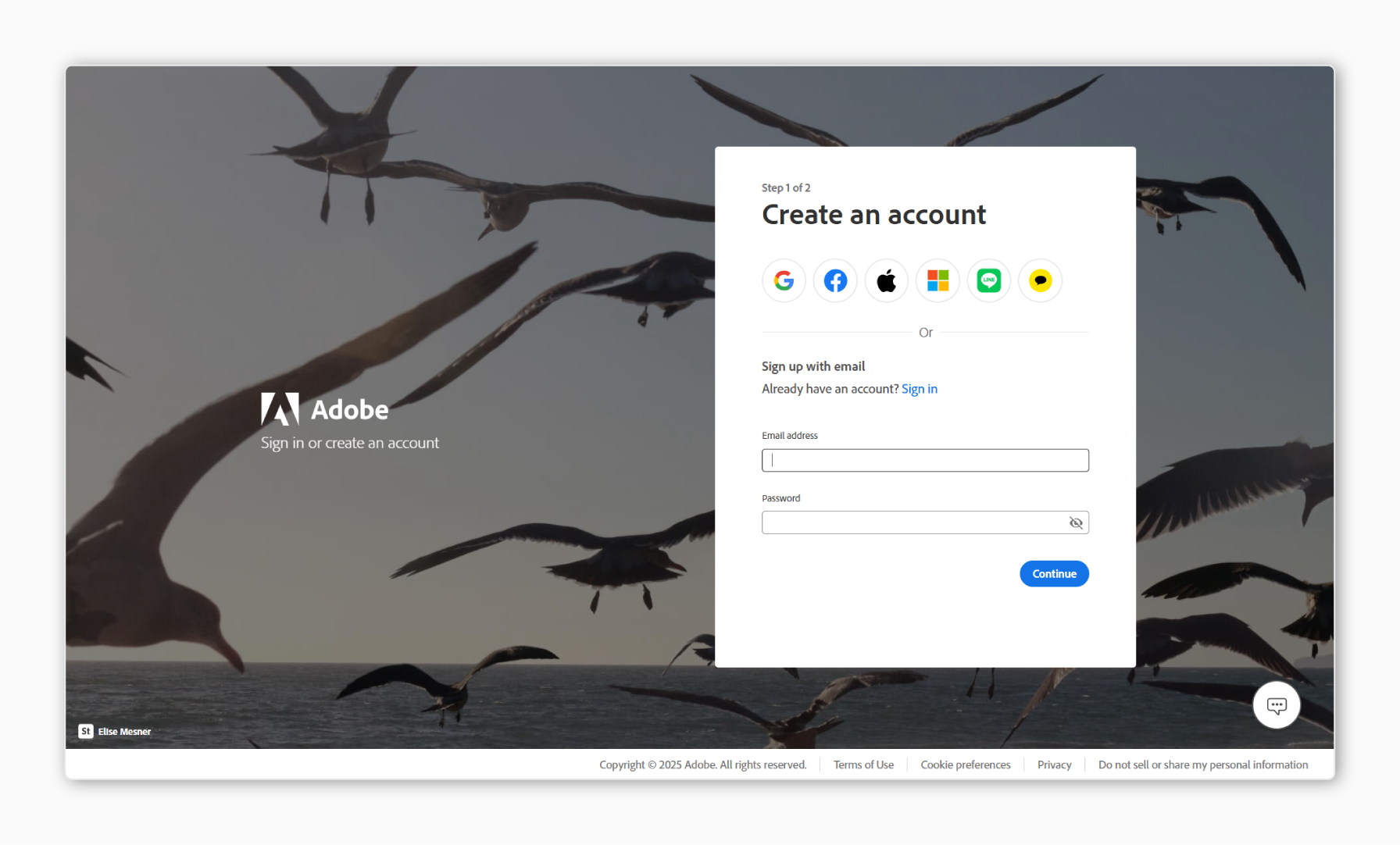Screen dimensions: 1400x845
Task: Click 'Sign up with email' text
Action: pos(813,366)
